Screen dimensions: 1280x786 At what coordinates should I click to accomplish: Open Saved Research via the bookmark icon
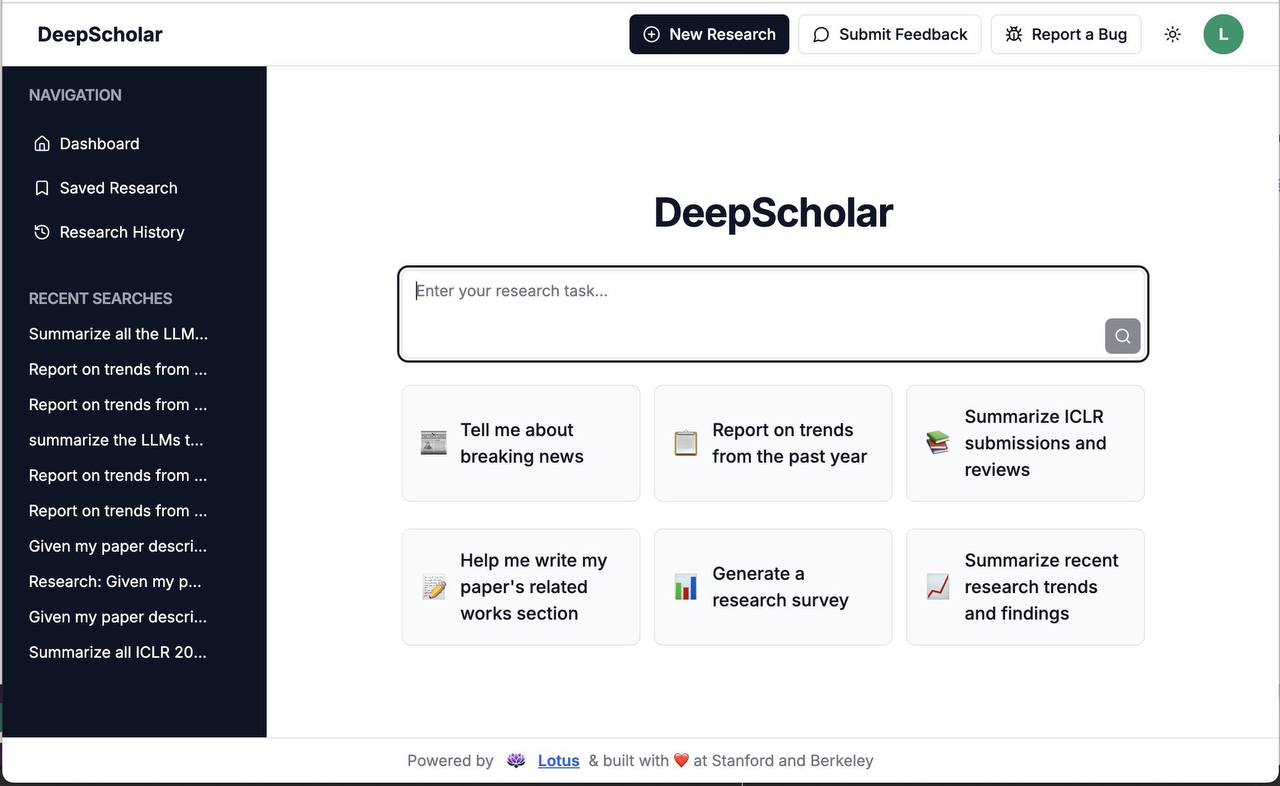pyautogui.click(x=41, y=187)
